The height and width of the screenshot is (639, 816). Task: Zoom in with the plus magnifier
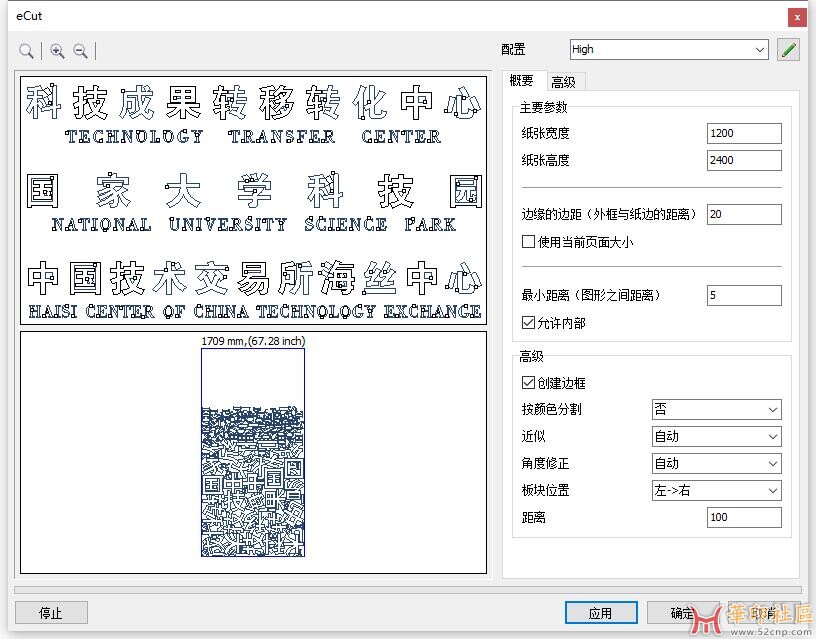click(57, 50)
